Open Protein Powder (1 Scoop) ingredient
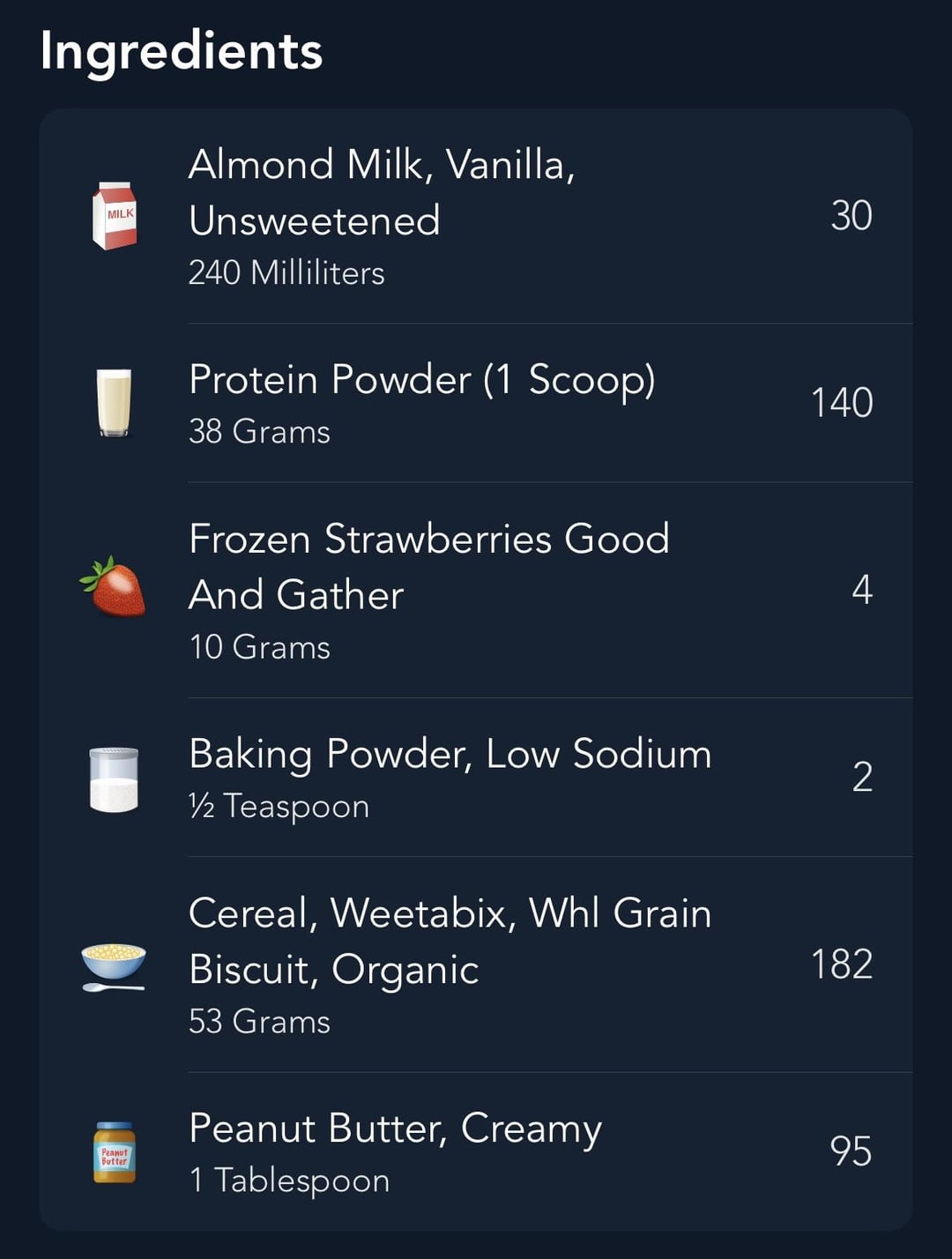The image size is (952, 1259). coord(476,403)
